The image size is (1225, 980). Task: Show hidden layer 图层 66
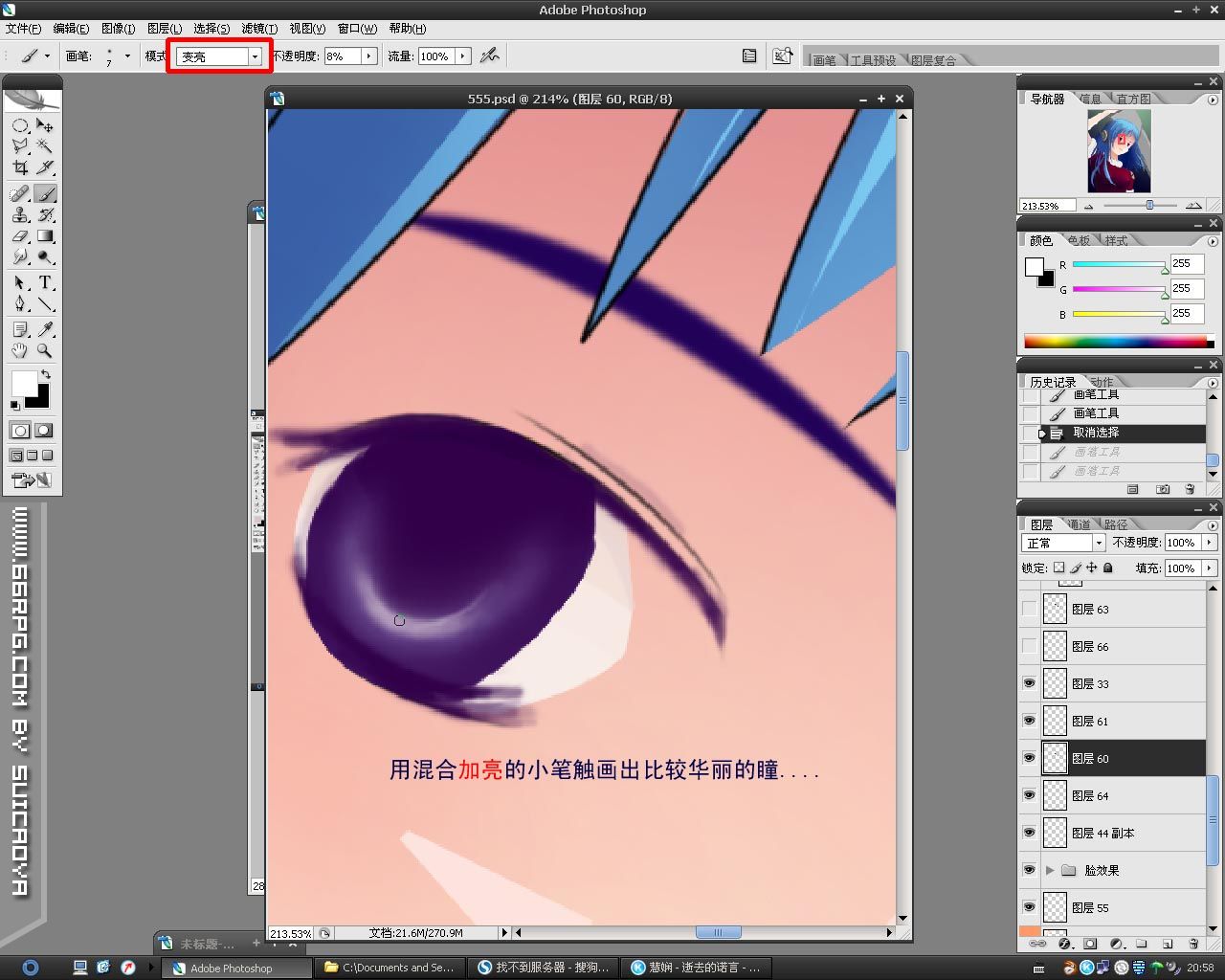[1029, 646]
